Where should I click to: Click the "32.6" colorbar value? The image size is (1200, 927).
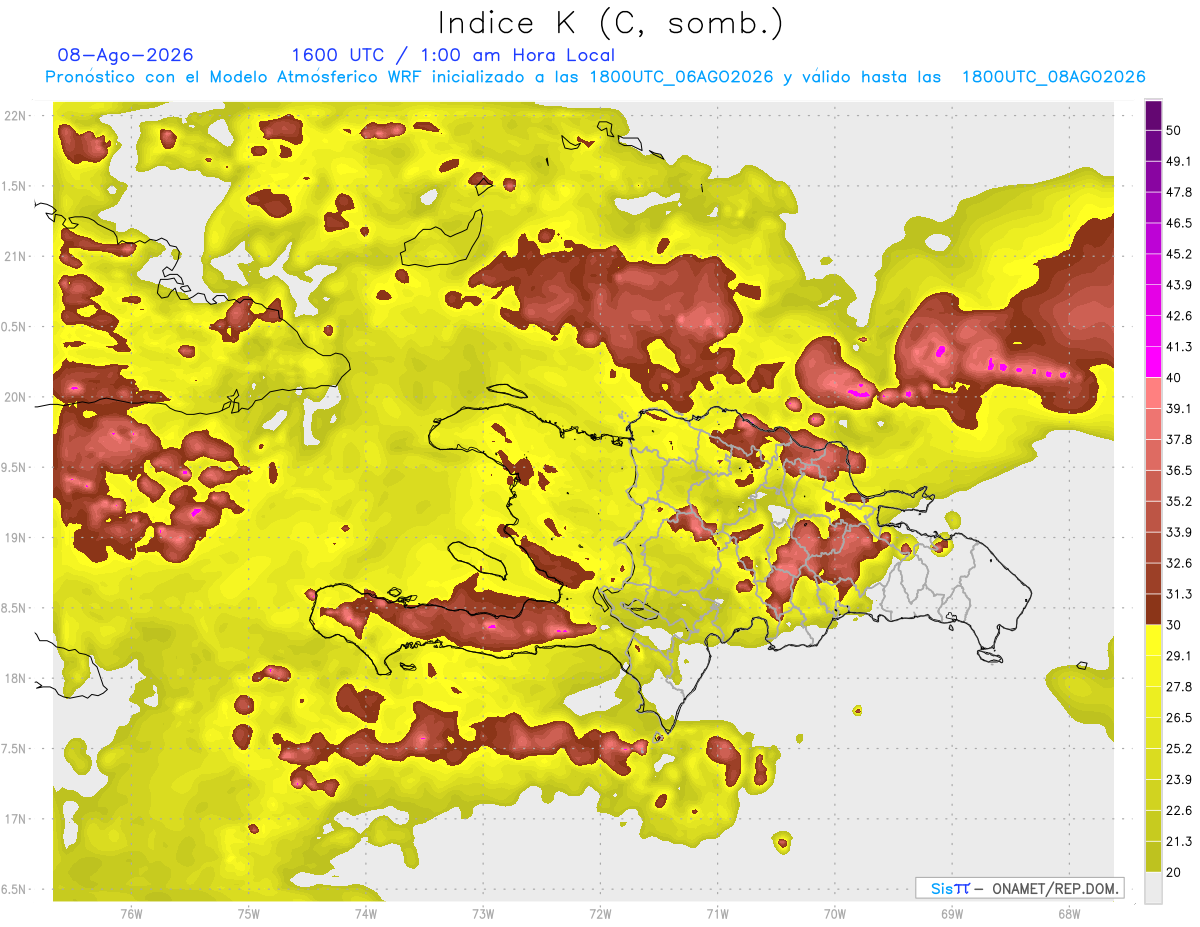(1179, 563)
